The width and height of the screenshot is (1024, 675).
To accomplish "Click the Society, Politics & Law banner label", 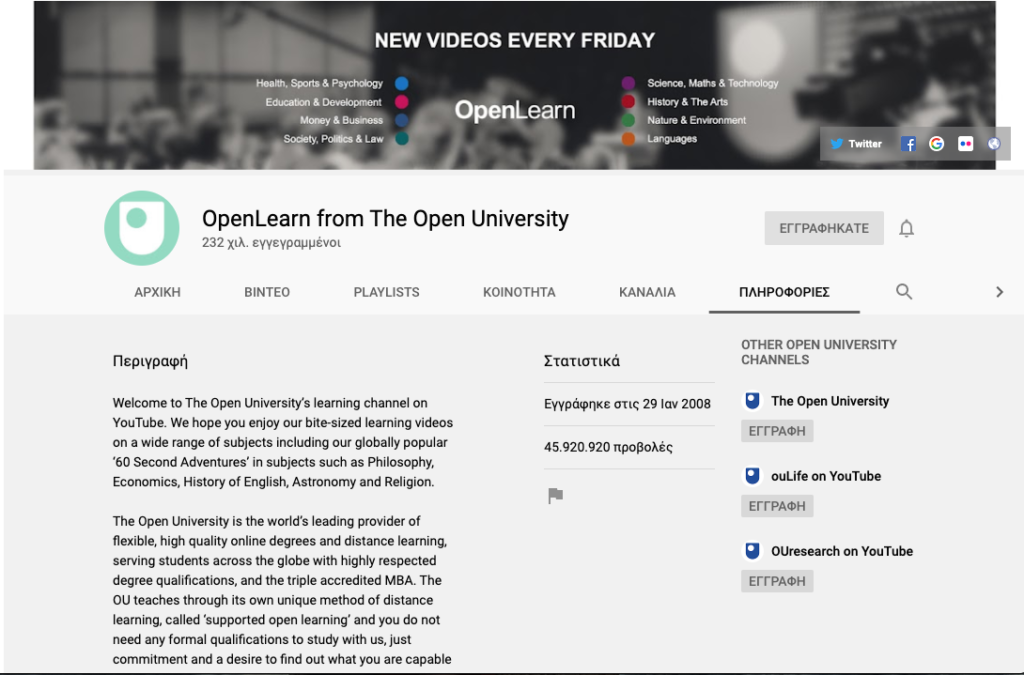I will 333,138.
